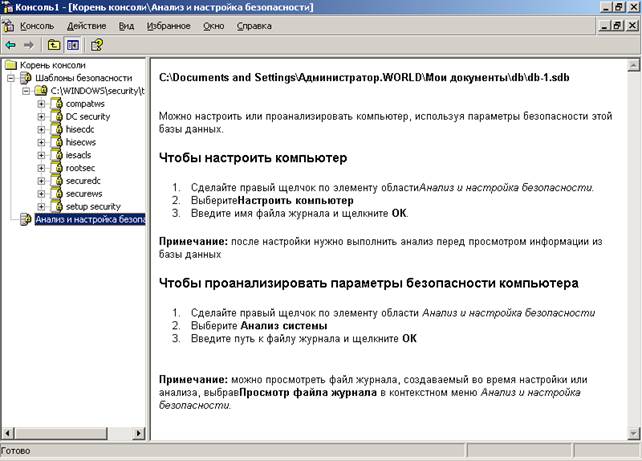Click details pane scroll up arrow
This screenshot has height=461, width=642.
coord(633,65)
